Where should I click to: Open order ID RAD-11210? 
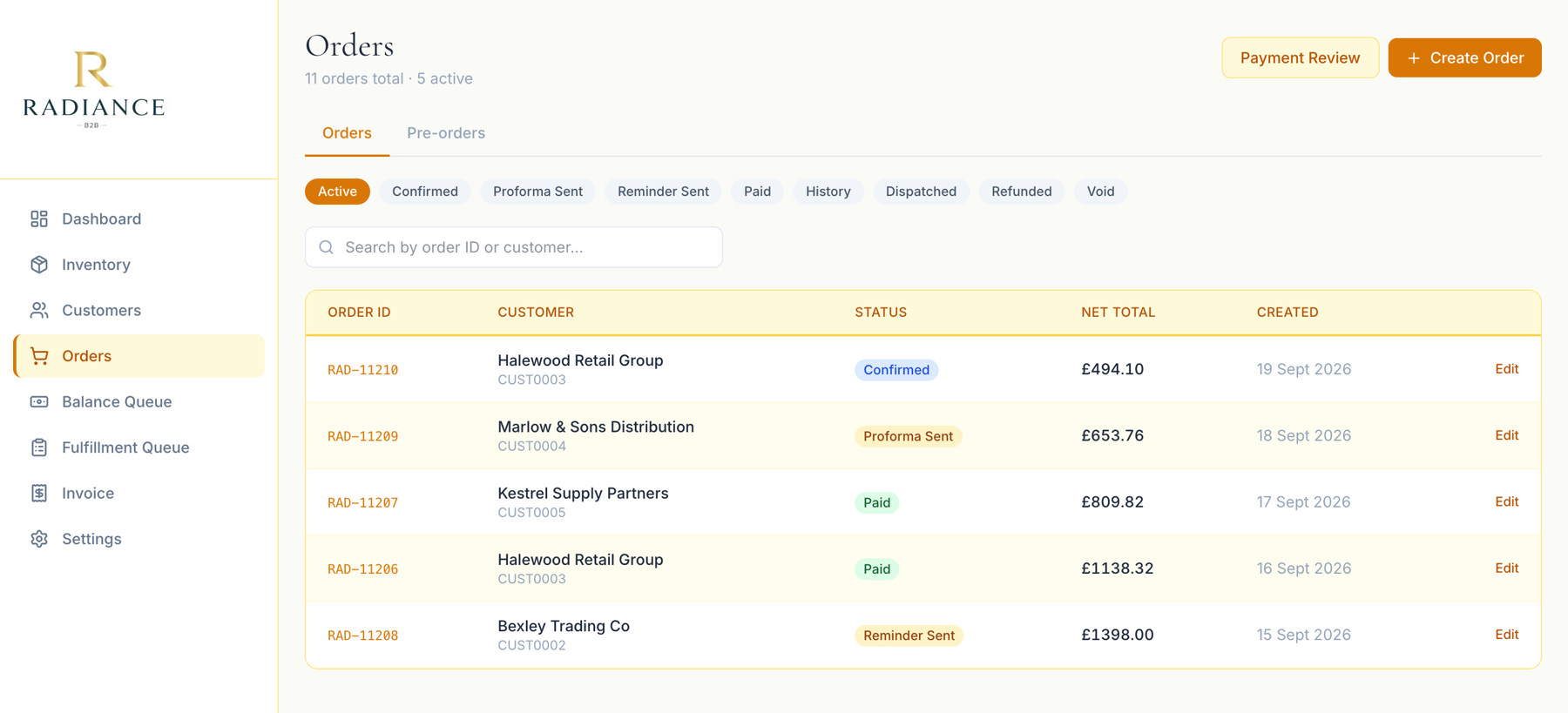(x=362, y=370)
